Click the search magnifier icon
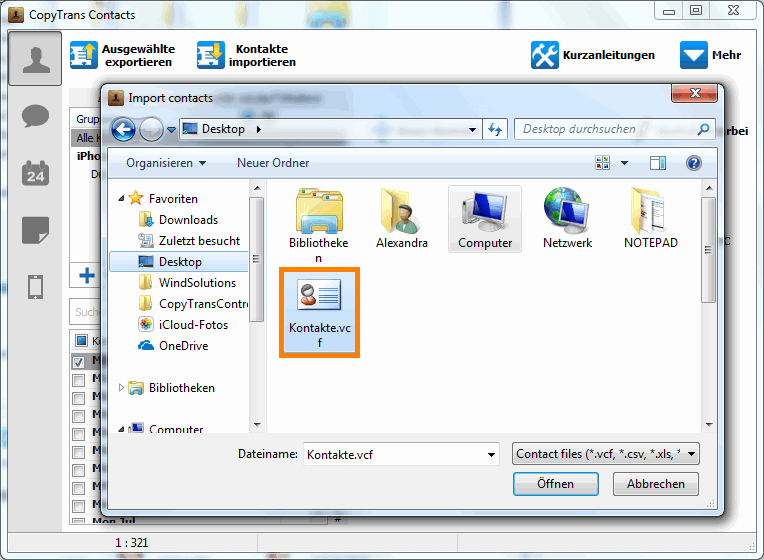This screenshot has height=560, width=764. (703, 129)
